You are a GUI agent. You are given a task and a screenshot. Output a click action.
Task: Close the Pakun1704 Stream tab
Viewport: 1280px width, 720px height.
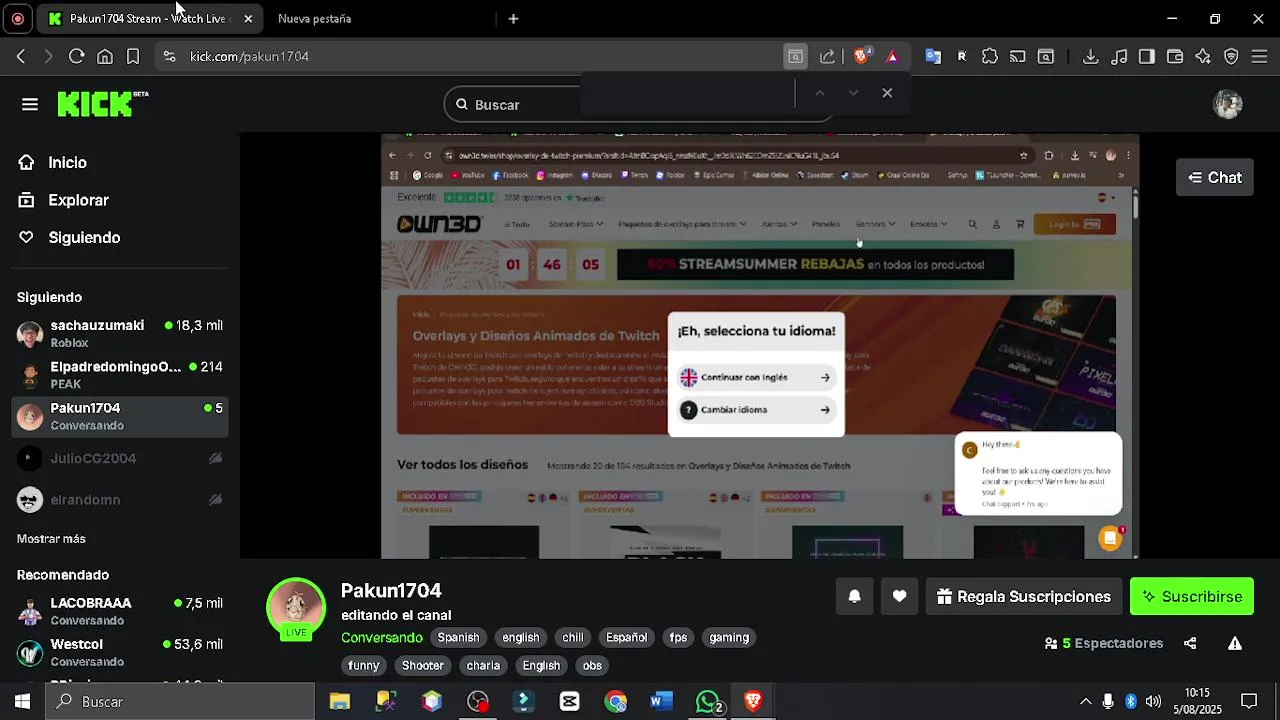point(248,18)
